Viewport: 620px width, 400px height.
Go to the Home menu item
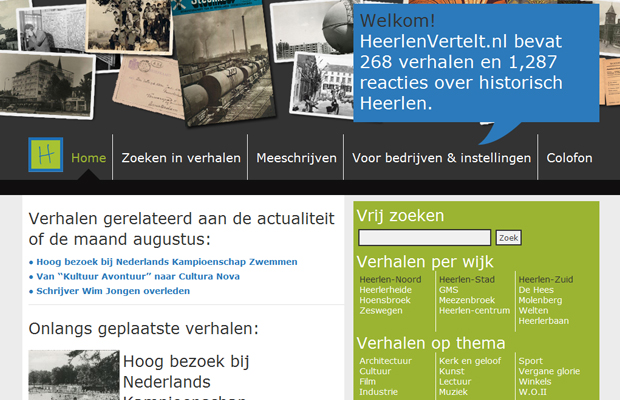click(89, 158)
